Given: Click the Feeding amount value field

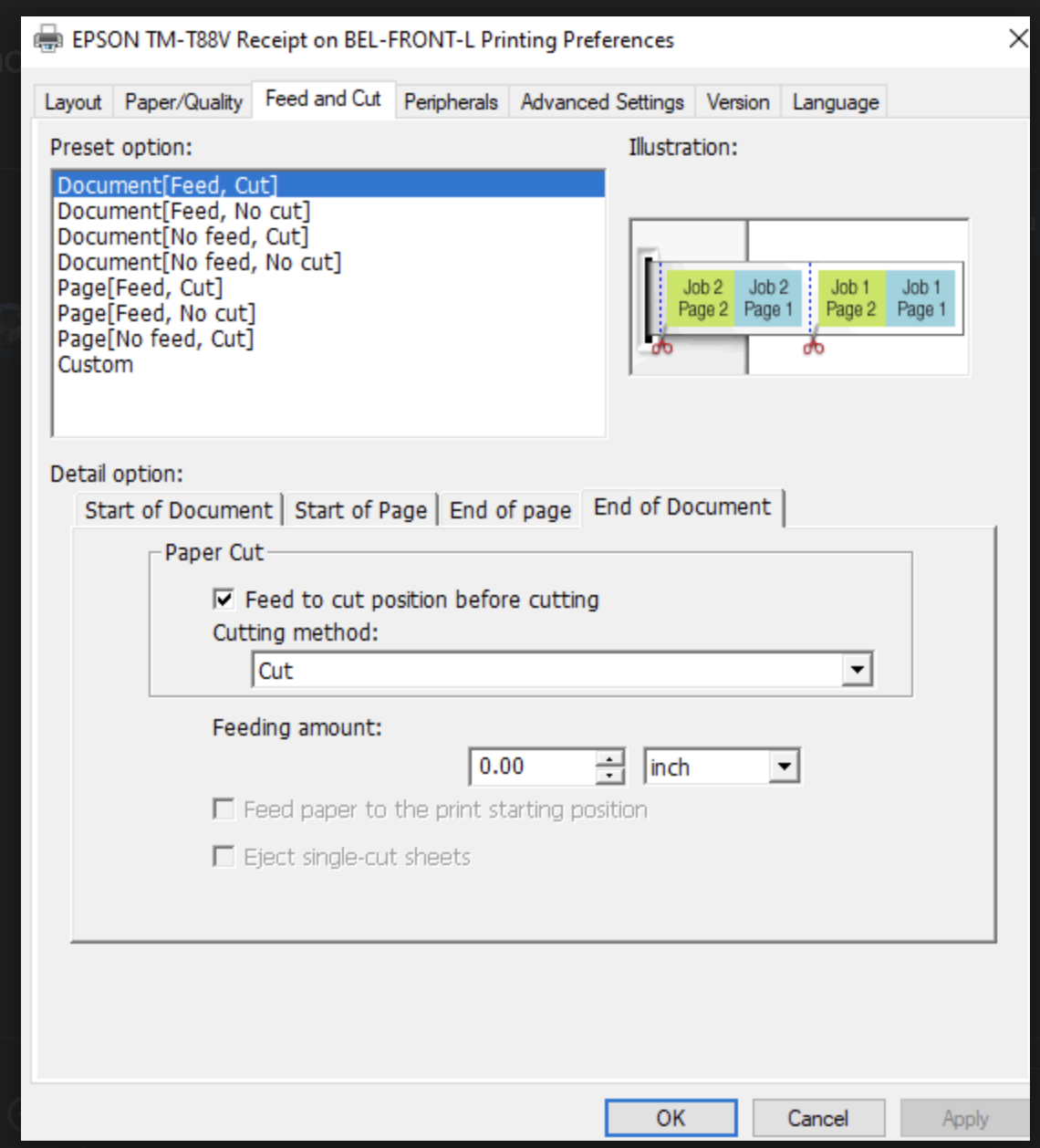Looking at the screenshot, I should (533, 767).
